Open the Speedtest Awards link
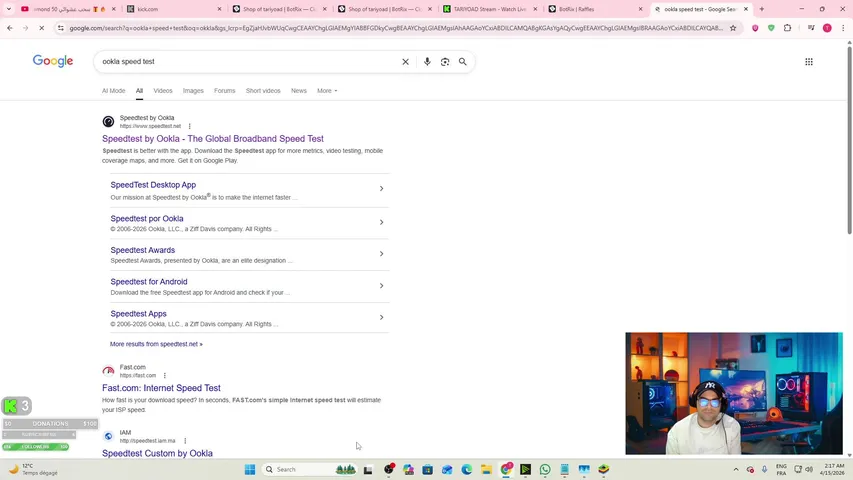This screenshot has height=480, width=853. pyautogui.click(x=143, y=250)
